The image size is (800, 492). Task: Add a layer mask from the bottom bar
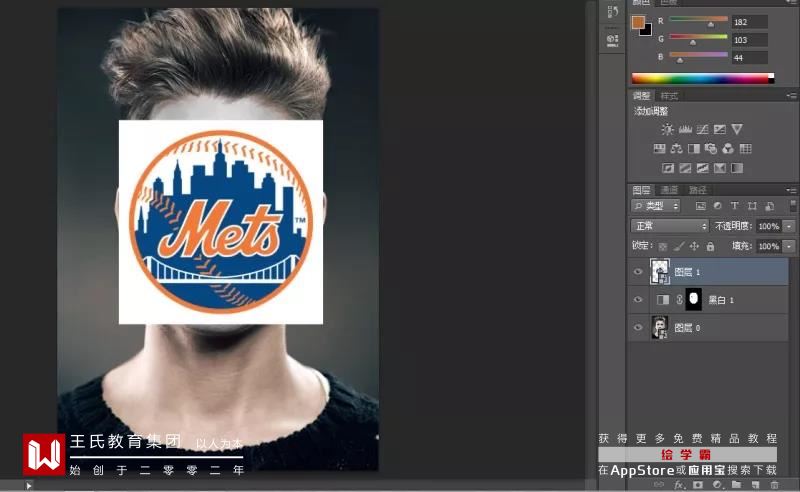[698, 485]
